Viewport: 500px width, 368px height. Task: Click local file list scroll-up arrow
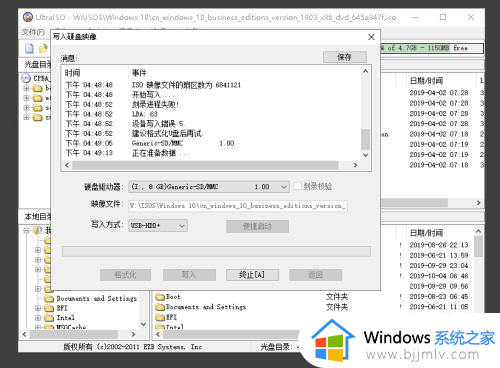coord(479,231)
